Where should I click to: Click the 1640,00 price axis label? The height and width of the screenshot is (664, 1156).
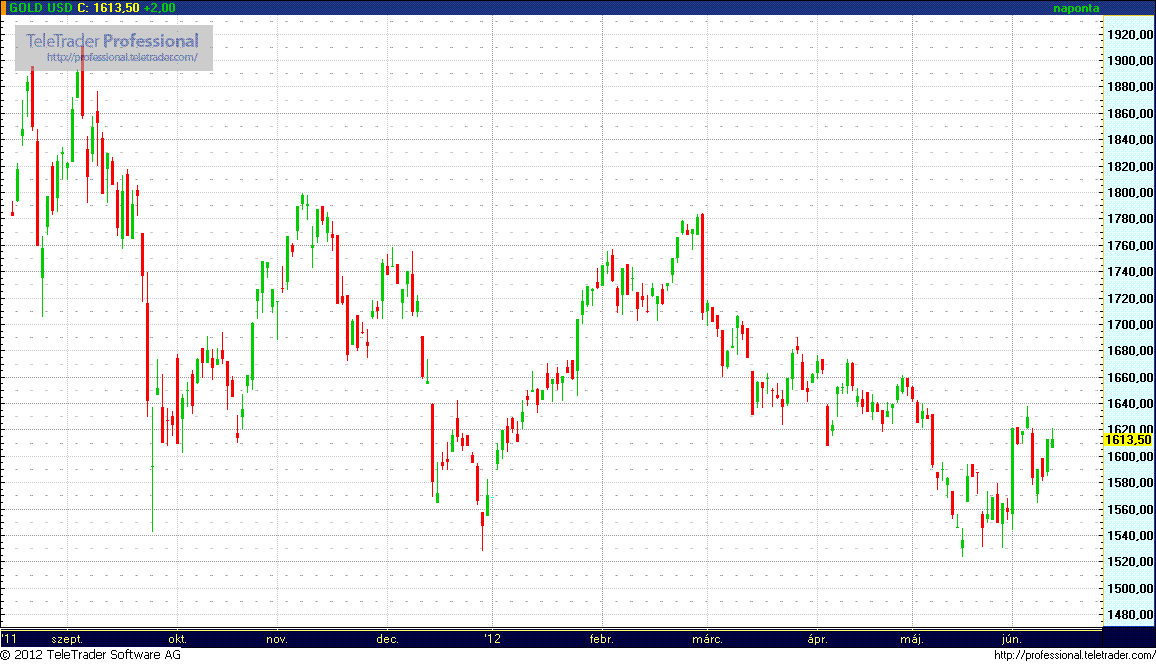click(1130, 404)
